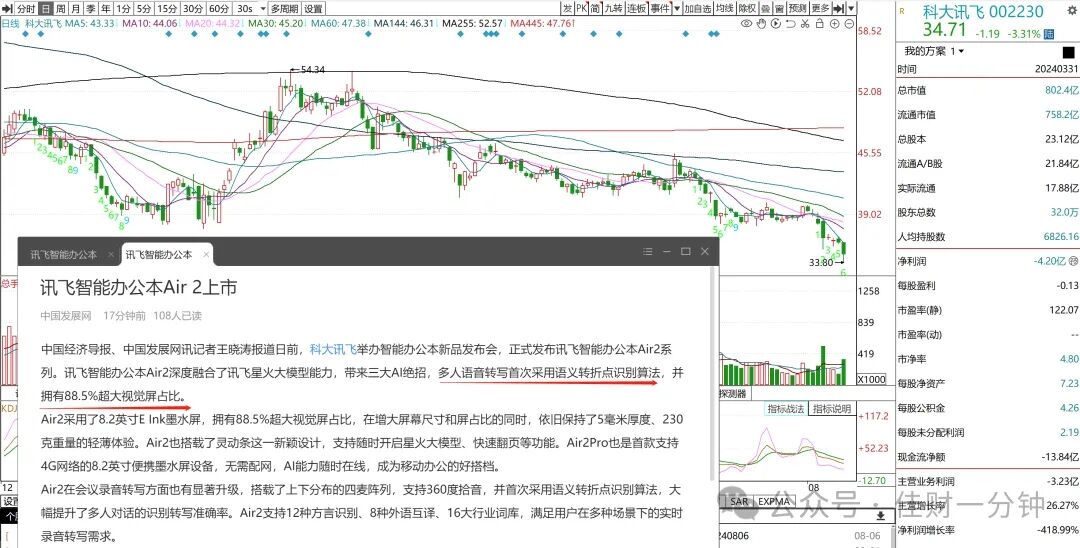The height and width of the screenshot is (548, 1080).
Task: Zoom out with the minus circle icon
Action: 849,23
